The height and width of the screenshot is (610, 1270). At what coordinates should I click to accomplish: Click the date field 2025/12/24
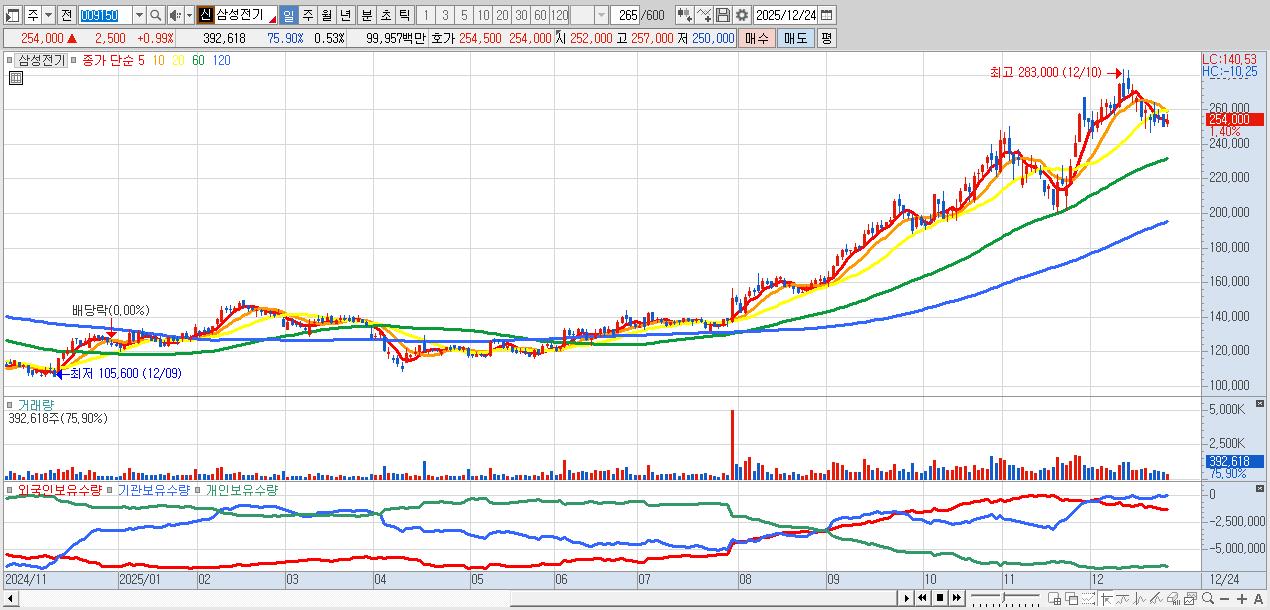point(785,15)
